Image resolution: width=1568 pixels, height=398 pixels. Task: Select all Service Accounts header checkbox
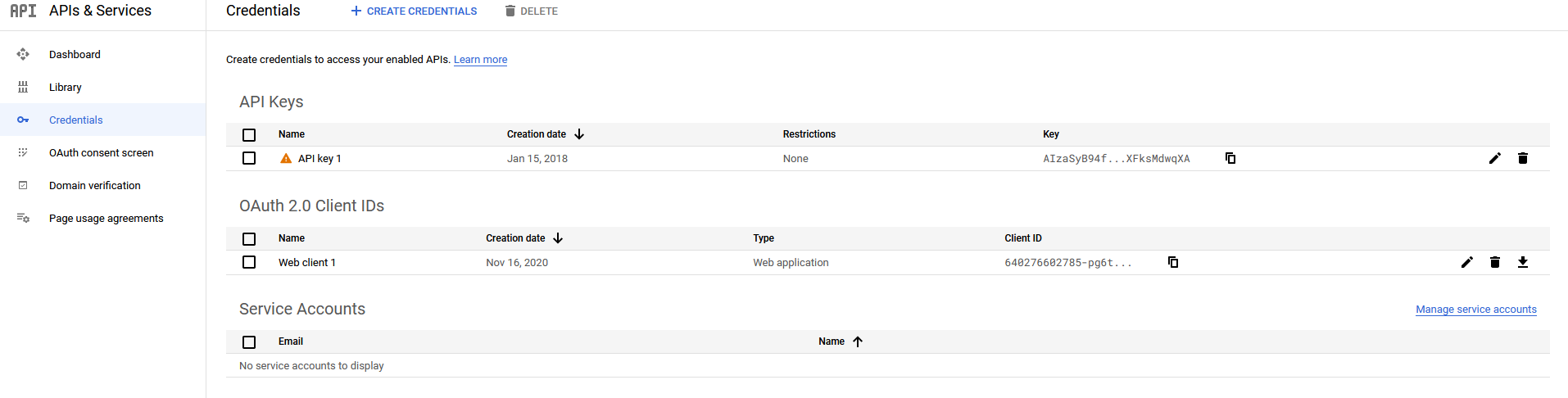[249, 341]
